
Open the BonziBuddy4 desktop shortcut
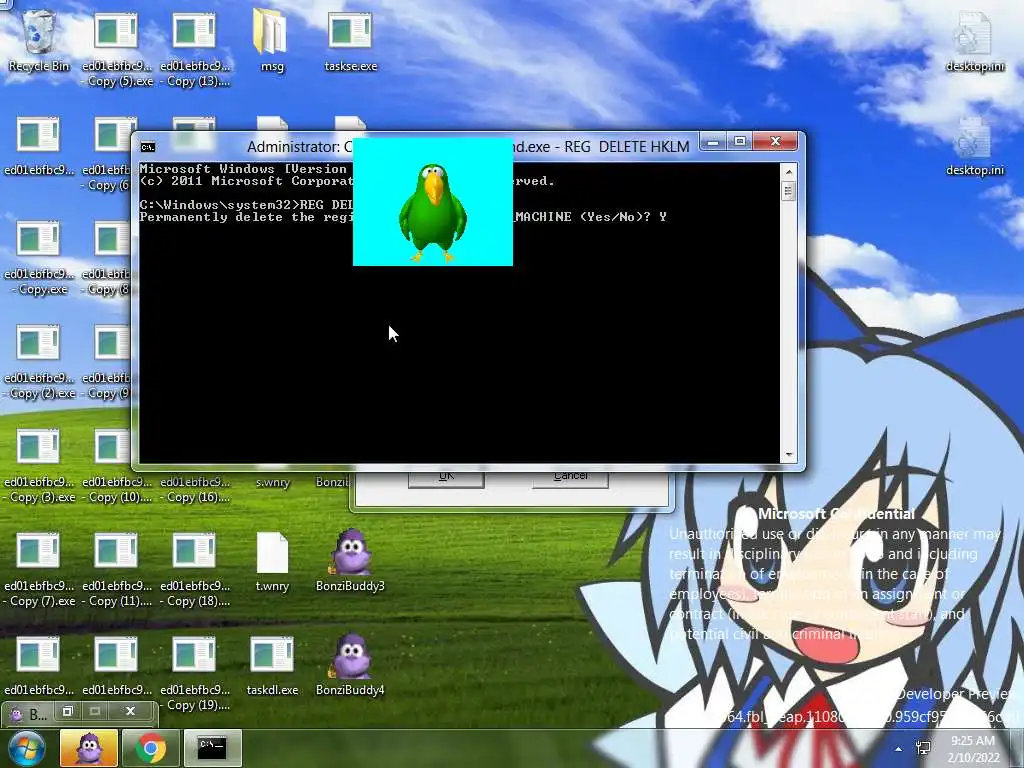pos(350,665)
